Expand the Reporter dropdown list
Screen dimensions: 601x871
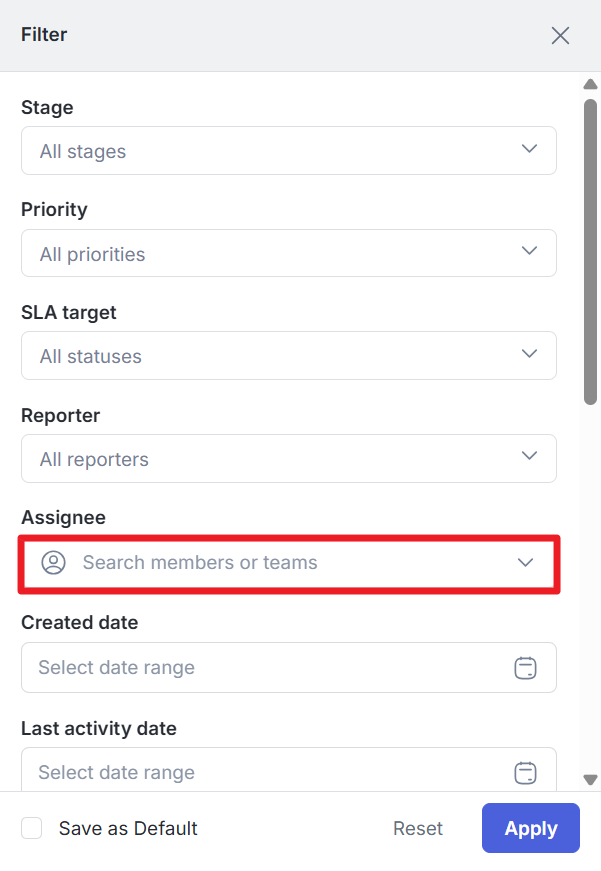point(288,459)
